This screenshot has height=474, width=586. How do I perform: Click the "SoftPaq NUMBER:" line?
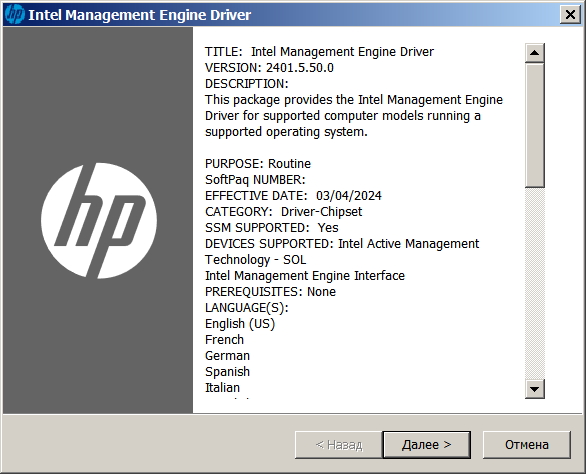[x=255, y=180]
